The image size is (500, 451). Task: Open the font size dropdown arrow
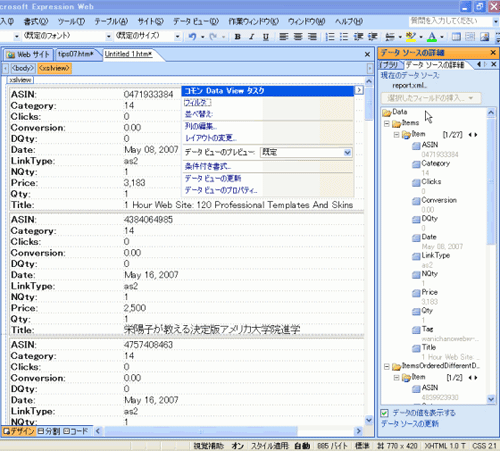(178, 36)
